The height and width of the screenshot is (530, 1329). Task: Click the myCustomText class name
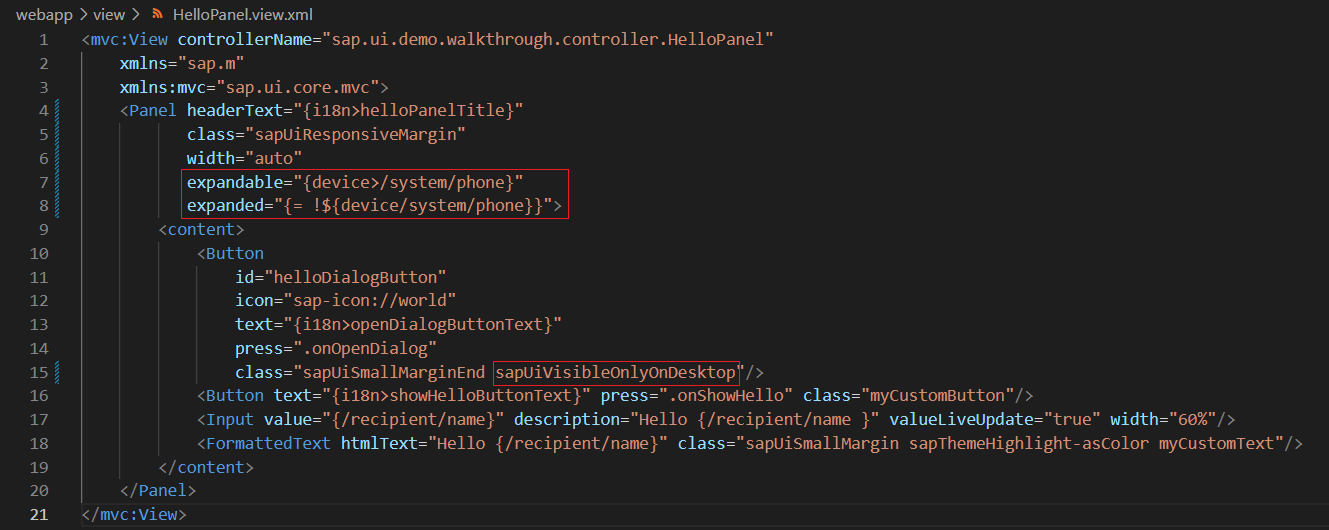pyautogui.click(x=1218, y=443)
